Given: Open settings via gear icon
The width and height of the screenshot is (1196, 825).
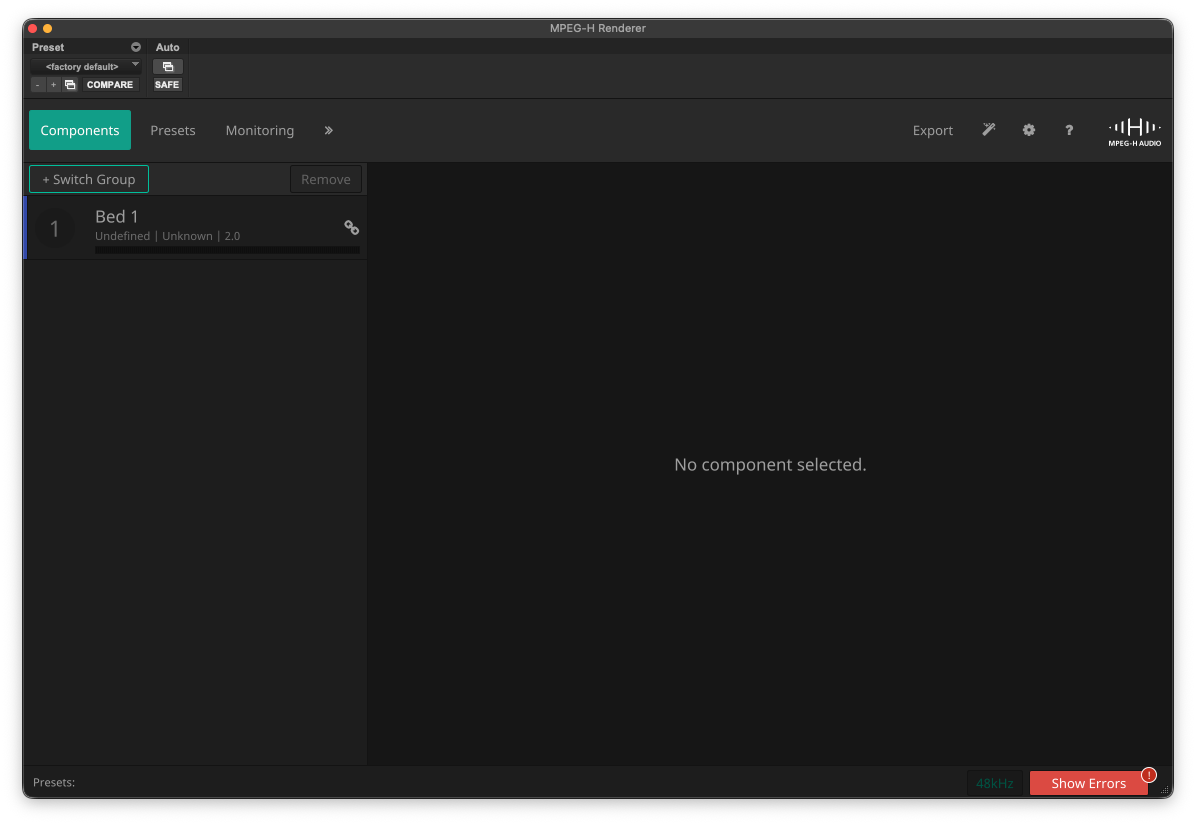Looking at the screenshot, I should click(x=1029, y=130).
